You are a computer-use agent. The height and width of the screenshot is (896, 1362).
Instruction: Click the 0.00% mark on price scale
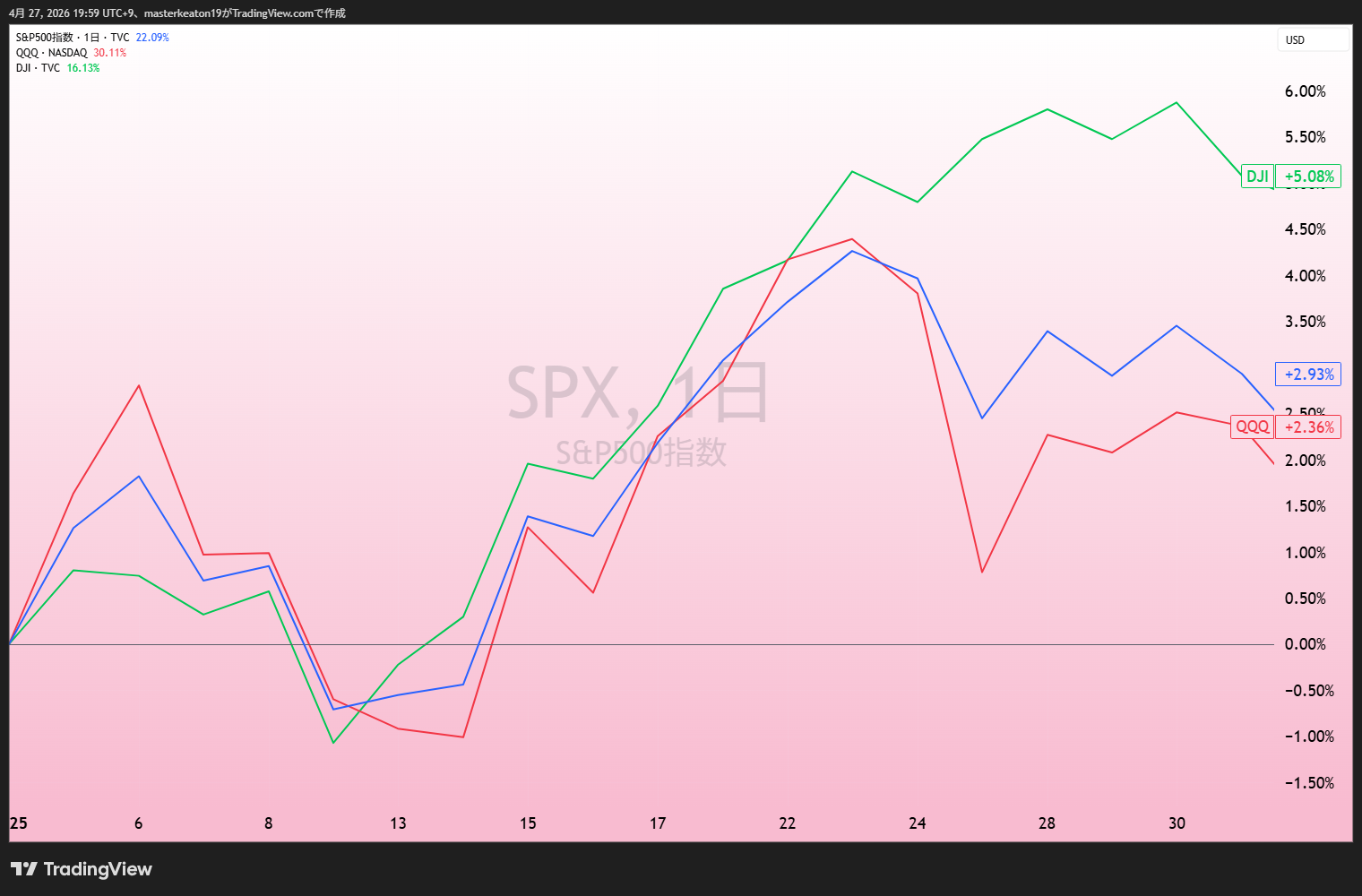(1305, 644)
